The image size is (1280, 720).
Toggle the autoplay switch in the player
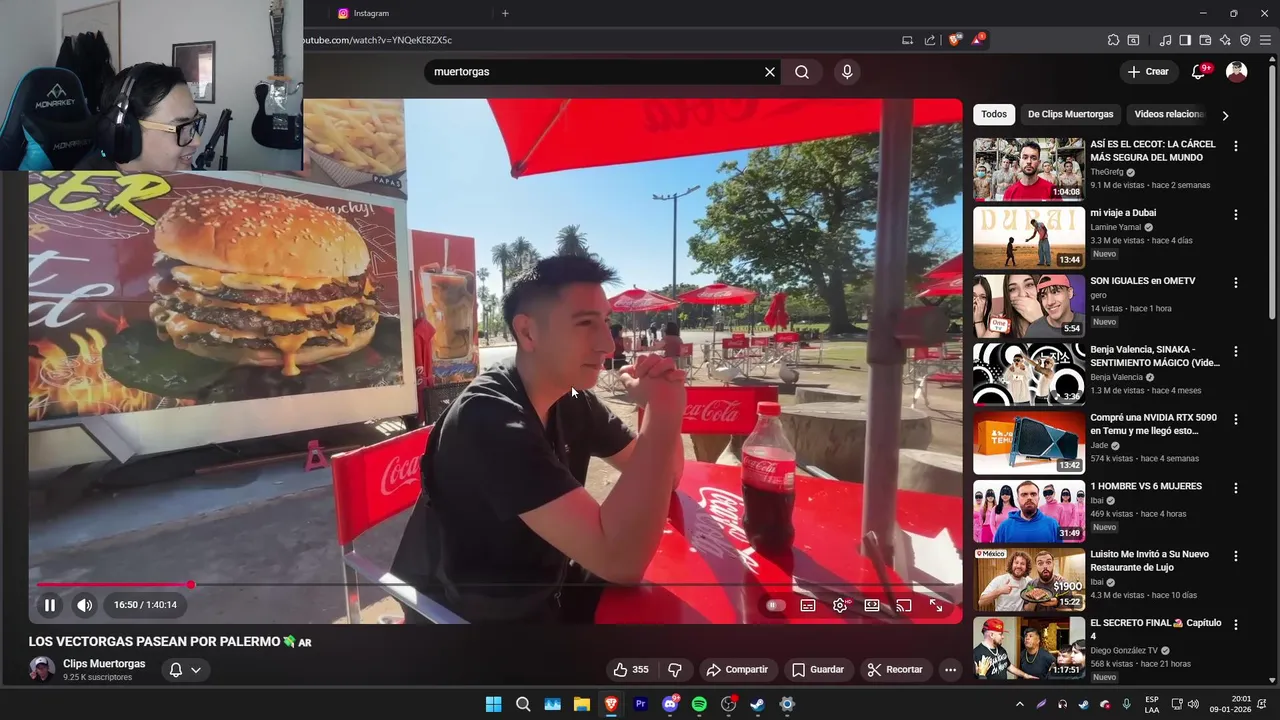[x=774, y=605]
